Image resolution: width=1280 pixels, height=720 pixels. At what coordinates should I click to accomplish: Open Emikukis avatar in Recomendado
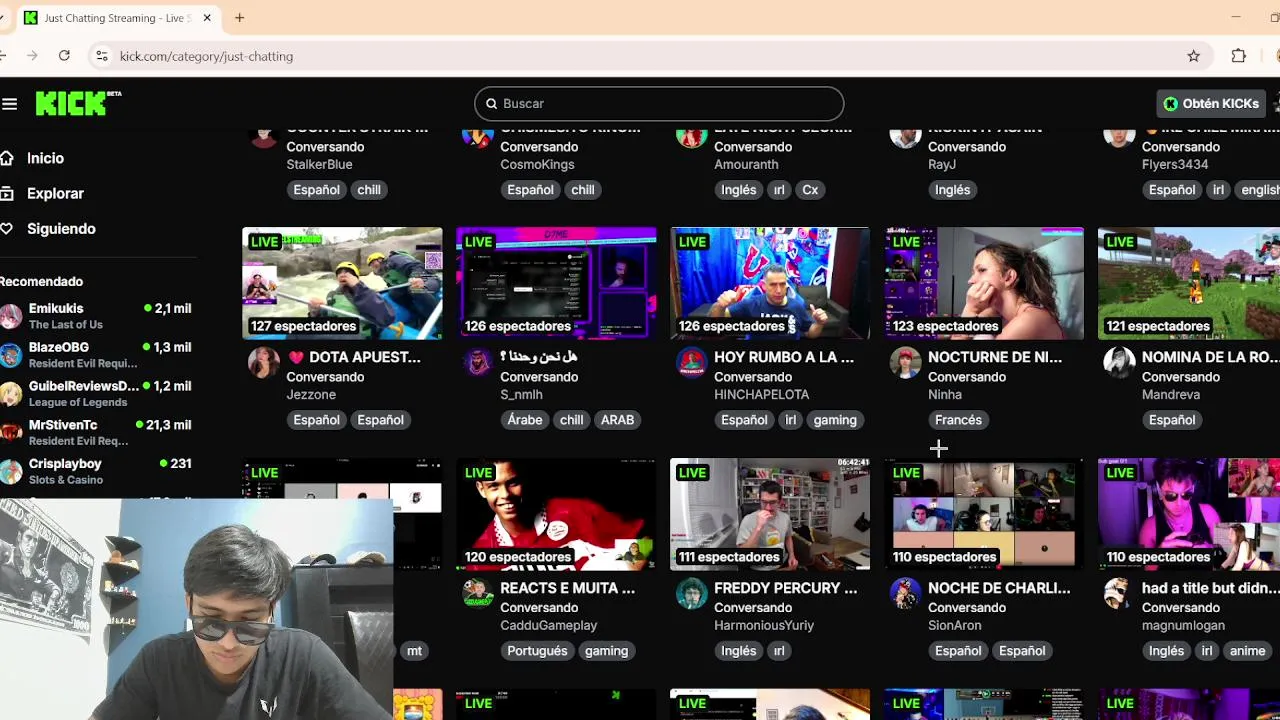tap(10, 316)
